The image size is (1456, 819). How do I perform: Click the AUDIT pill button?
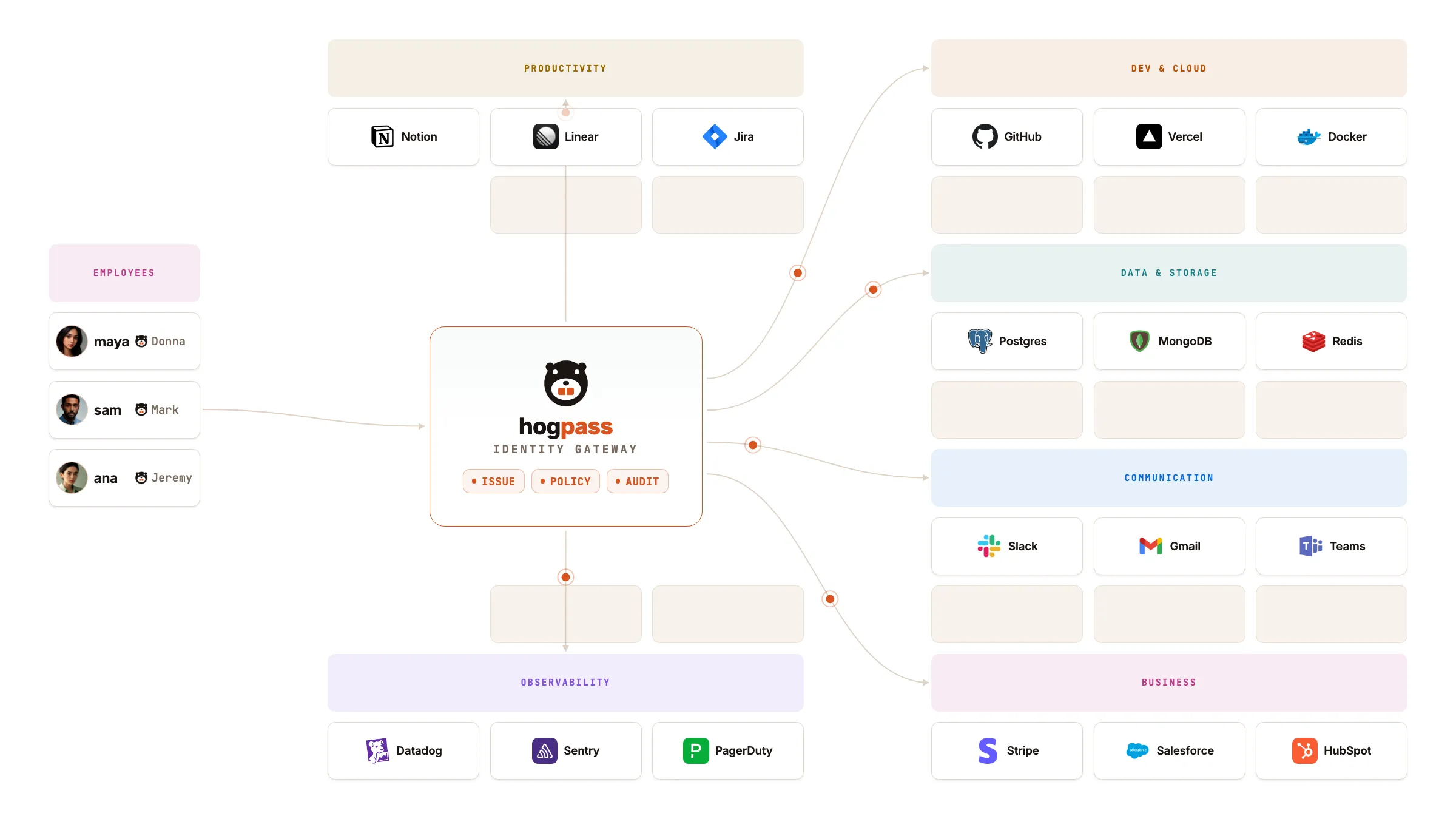click(638, 481)
